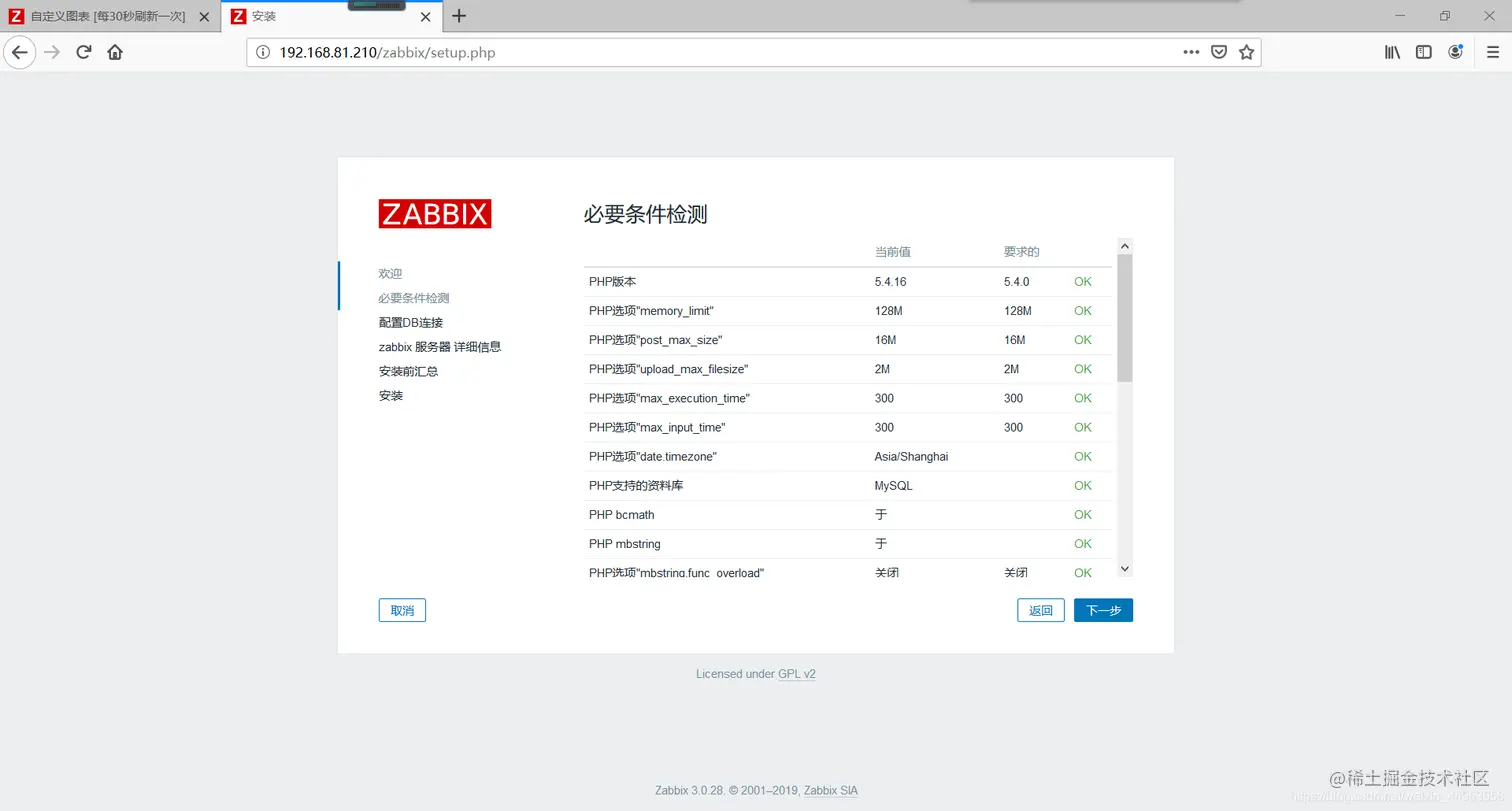Open the browser home page
Screen dimensions: 1512x811
point(115,52)
